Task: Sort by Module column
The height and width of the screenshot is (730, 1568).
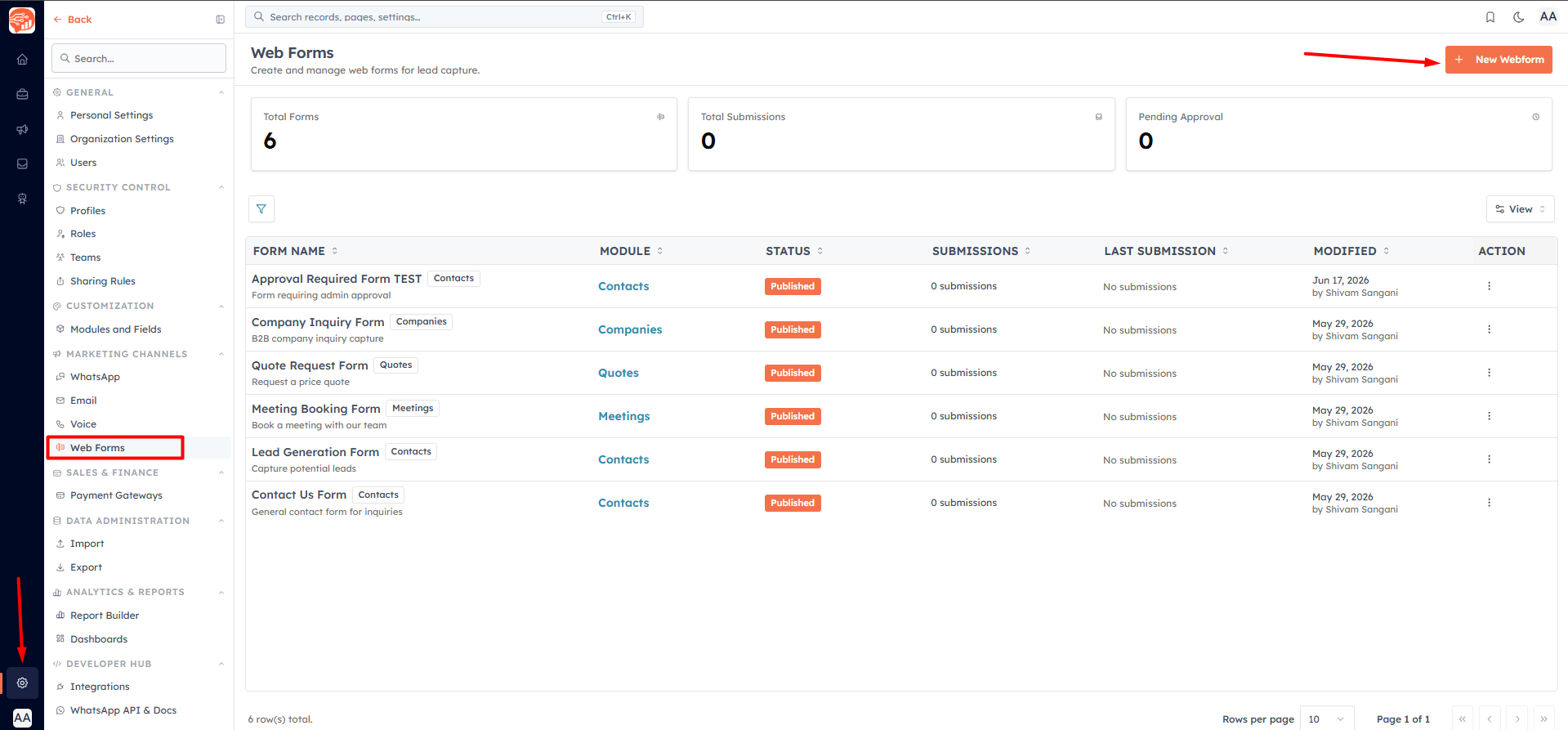Action: (x=631, y=251)
